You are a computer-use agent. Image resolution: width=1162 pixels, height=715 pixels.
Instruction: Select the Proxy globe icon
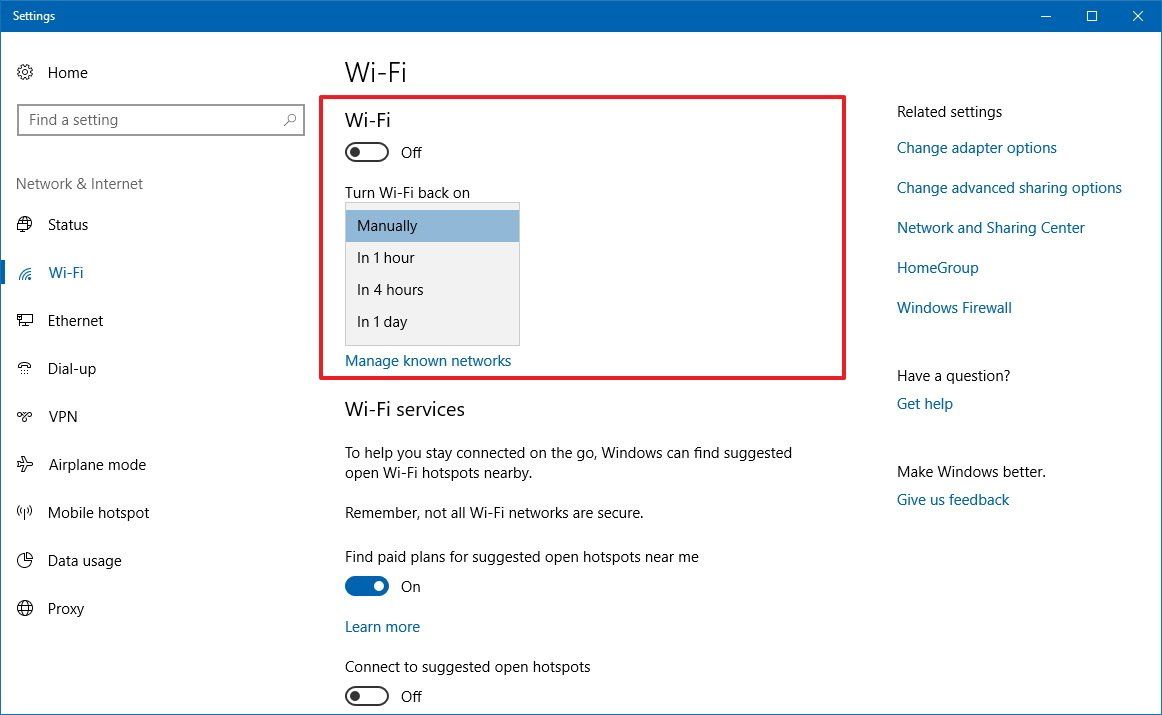point(24,608)
